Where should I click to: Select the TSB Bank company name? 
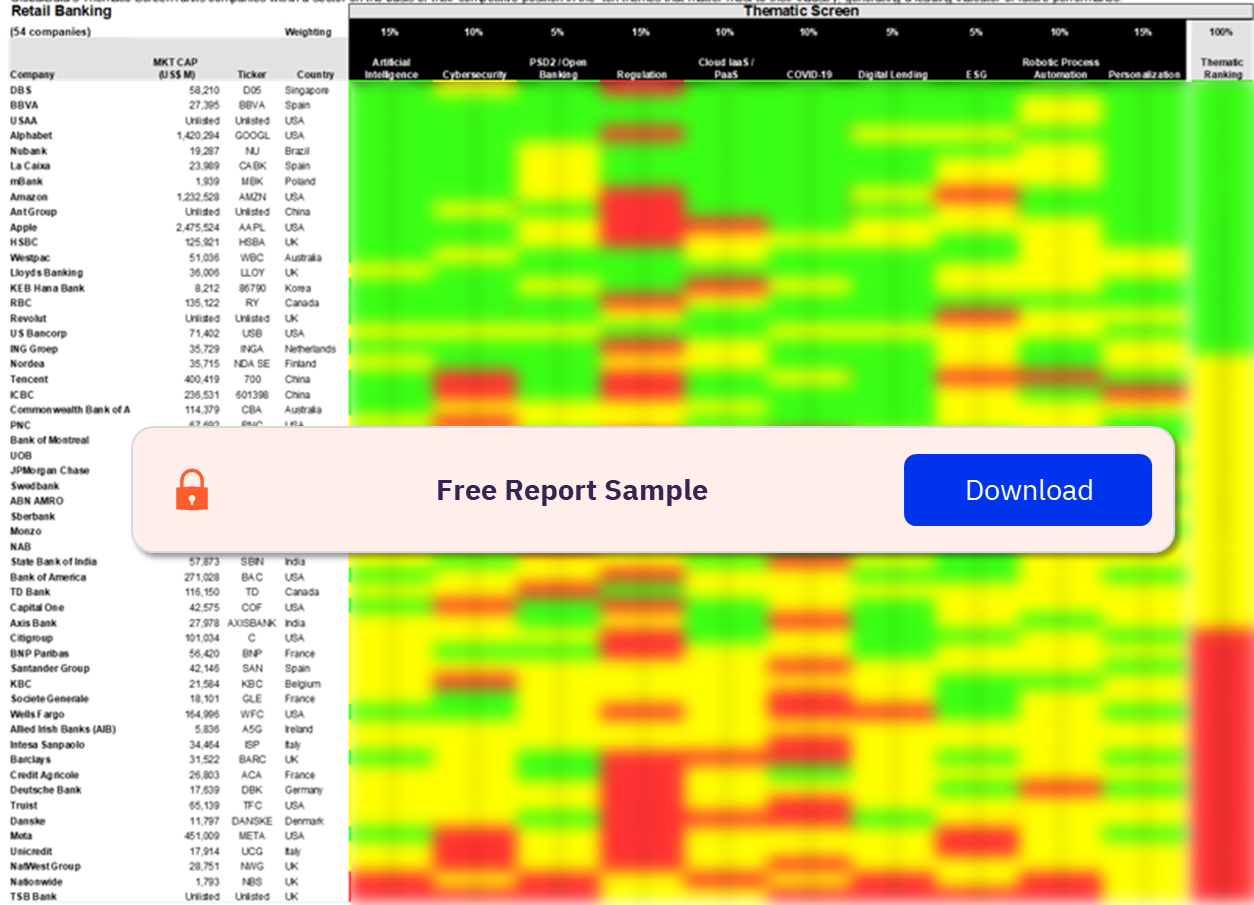[33, 897]
